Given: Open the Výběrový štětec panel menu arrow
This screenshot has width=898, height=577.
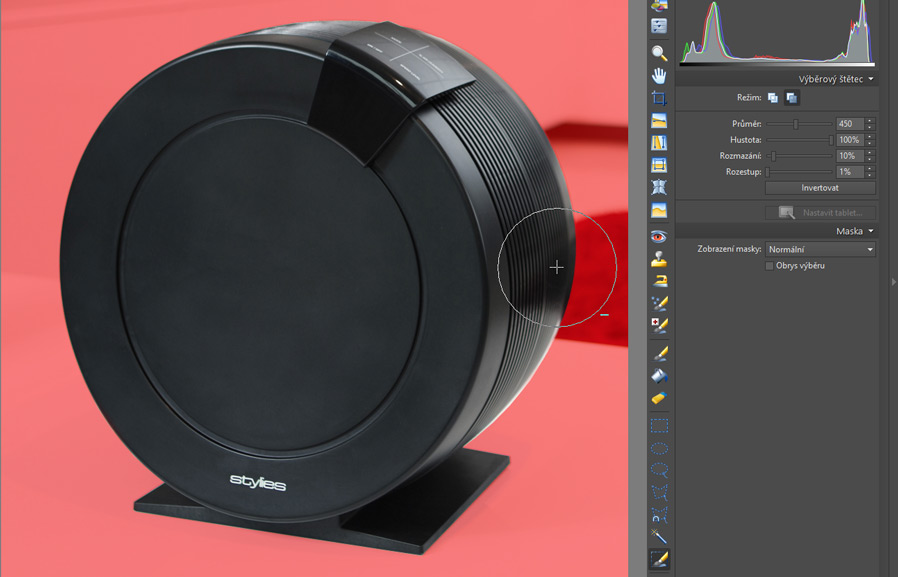Looking at the screenshot, I should (871, 79).
